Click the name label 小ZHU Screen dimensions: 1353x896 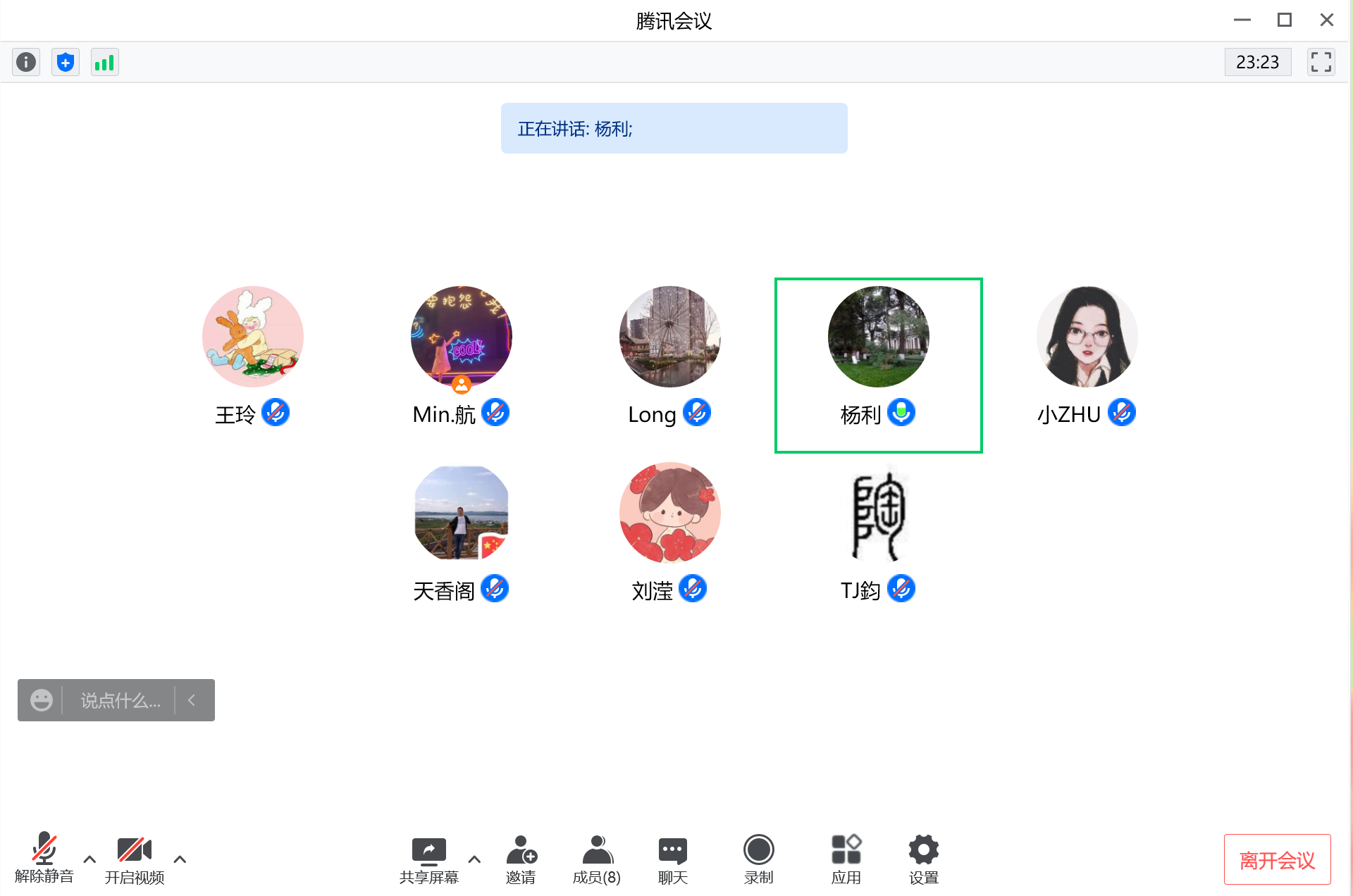point(1069,414)
